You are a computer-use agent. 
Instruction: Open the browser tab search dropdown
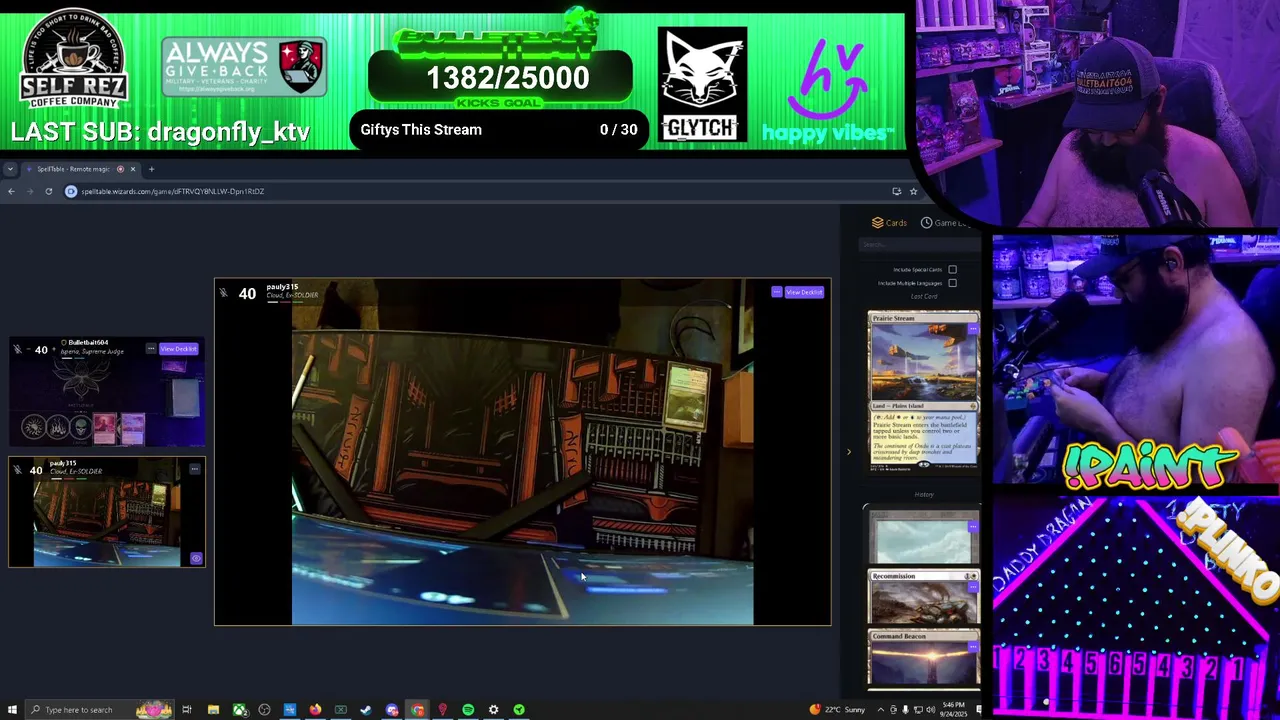click(x=10, y=169)
